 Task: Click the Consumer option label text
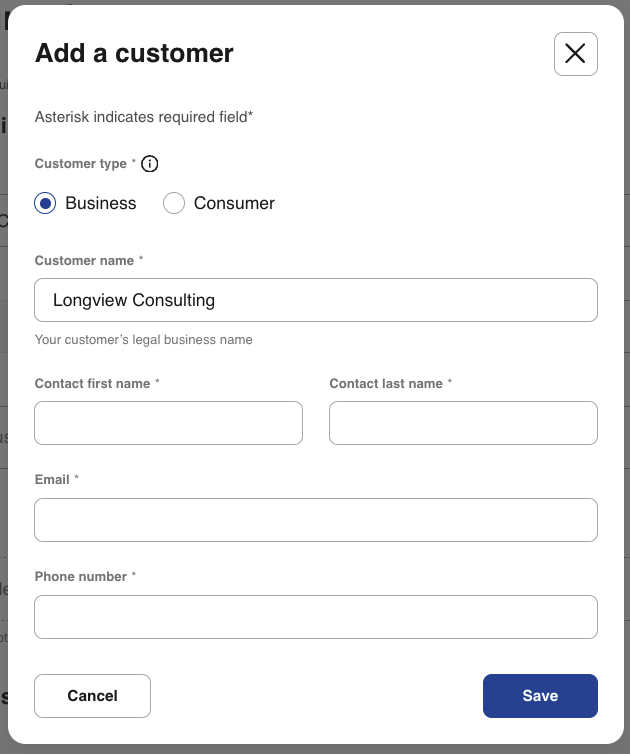[x=234, y=203]
